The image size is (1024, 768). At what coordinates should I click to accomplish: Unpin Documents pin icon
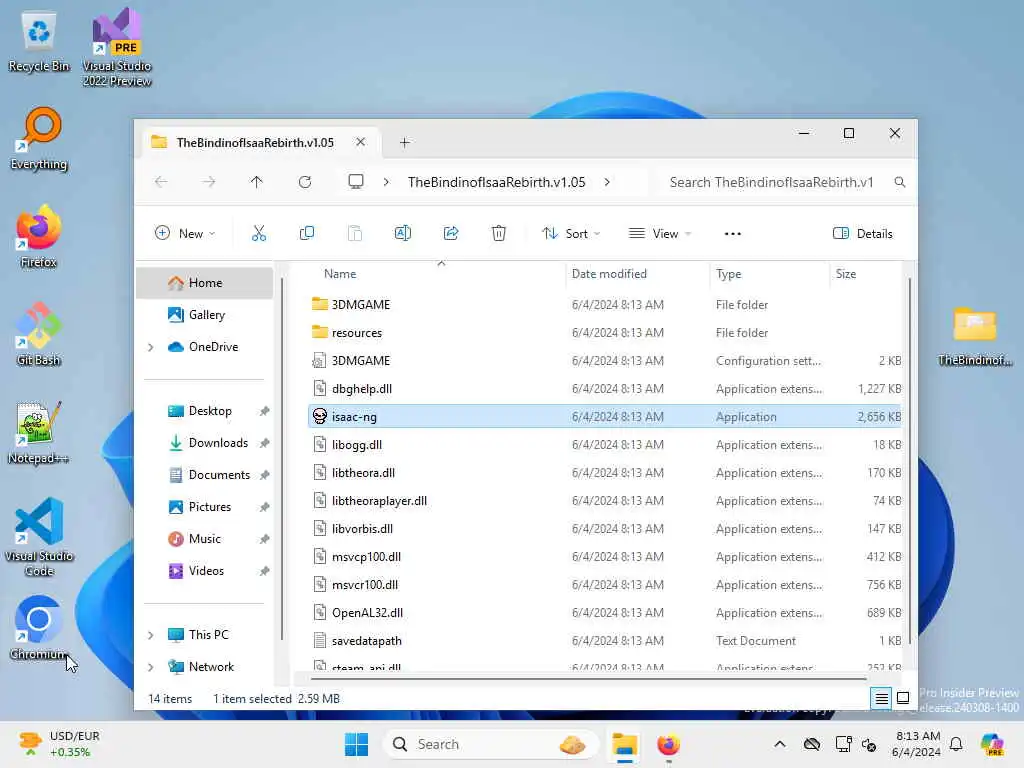click(x=264, y=475)
